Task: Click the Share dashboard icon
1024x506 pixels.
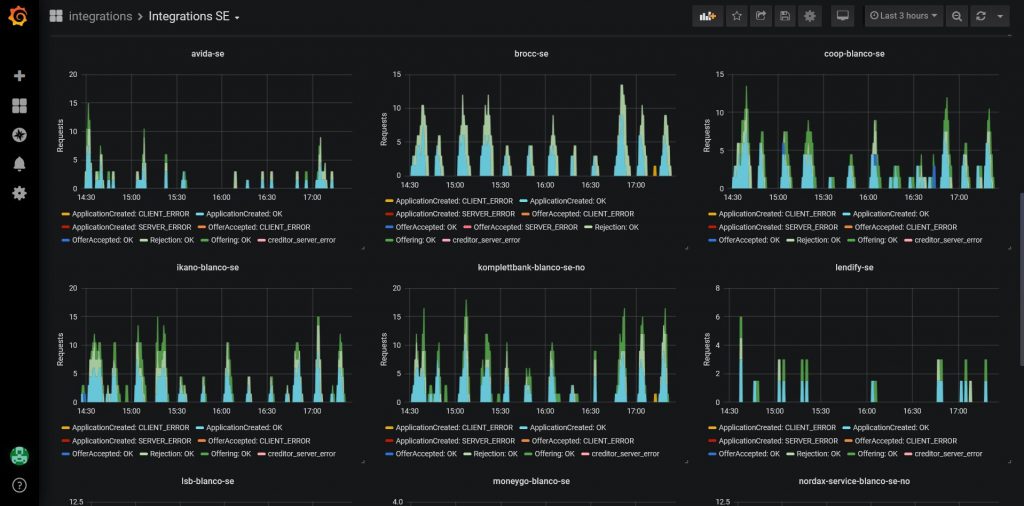Action: [761, 16]
